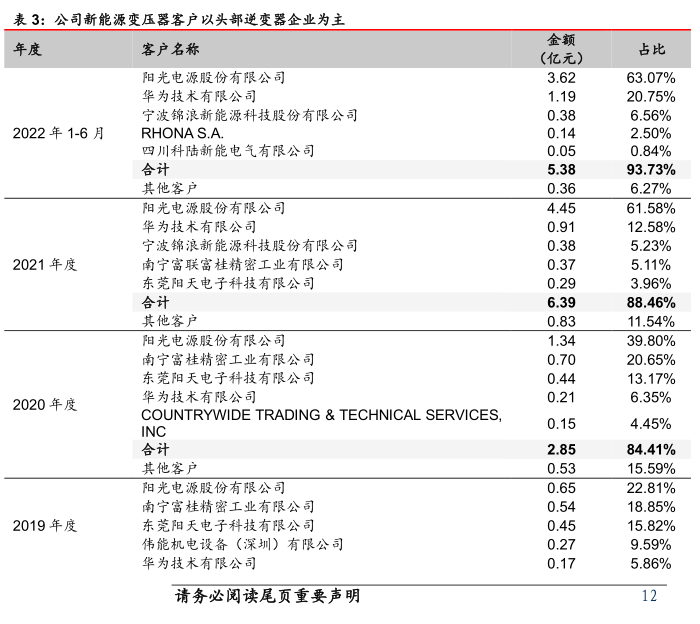Click the customer name RHONA S.A.
700x624 pixels.
(182, 133)
